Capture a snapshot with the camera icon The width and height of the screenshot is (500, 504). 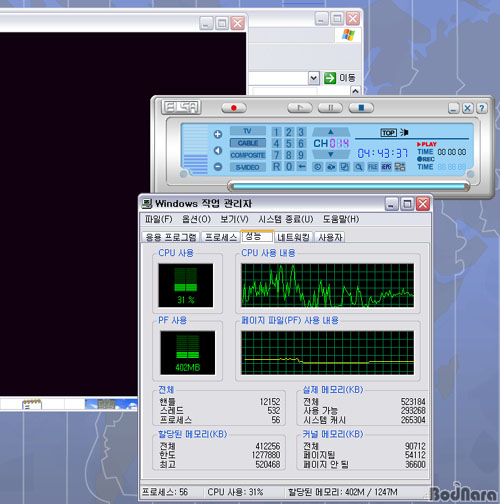pyautogui.click(x=331, y=167)
